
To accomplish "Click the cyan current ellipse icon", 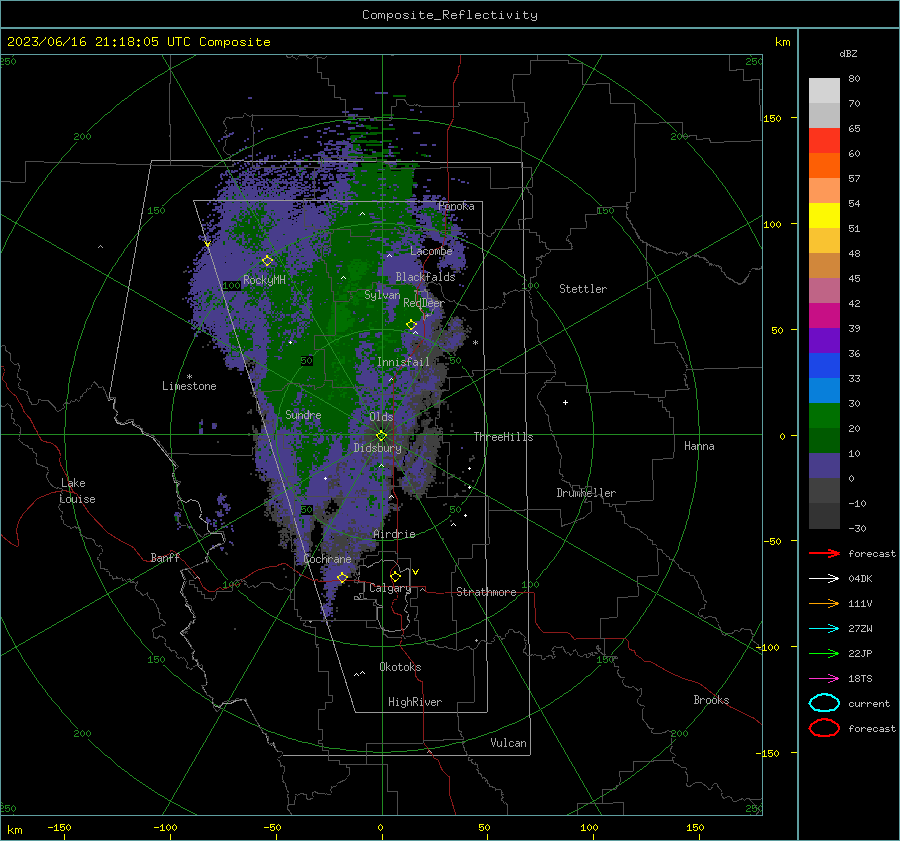I will (824, 703).
